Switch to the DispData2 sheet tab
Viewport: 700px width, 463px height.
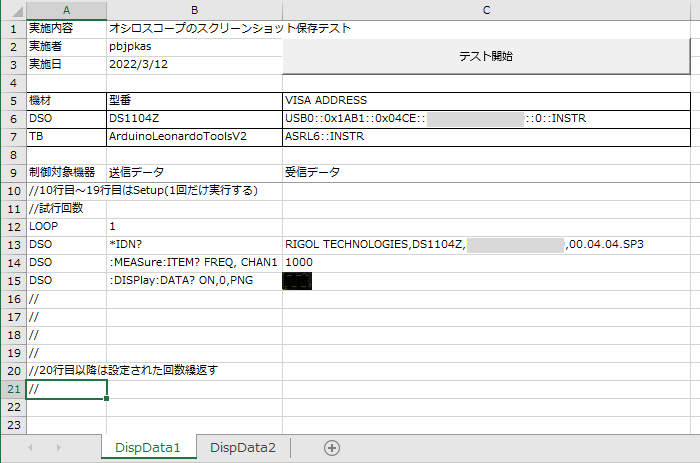coord(243,447)
